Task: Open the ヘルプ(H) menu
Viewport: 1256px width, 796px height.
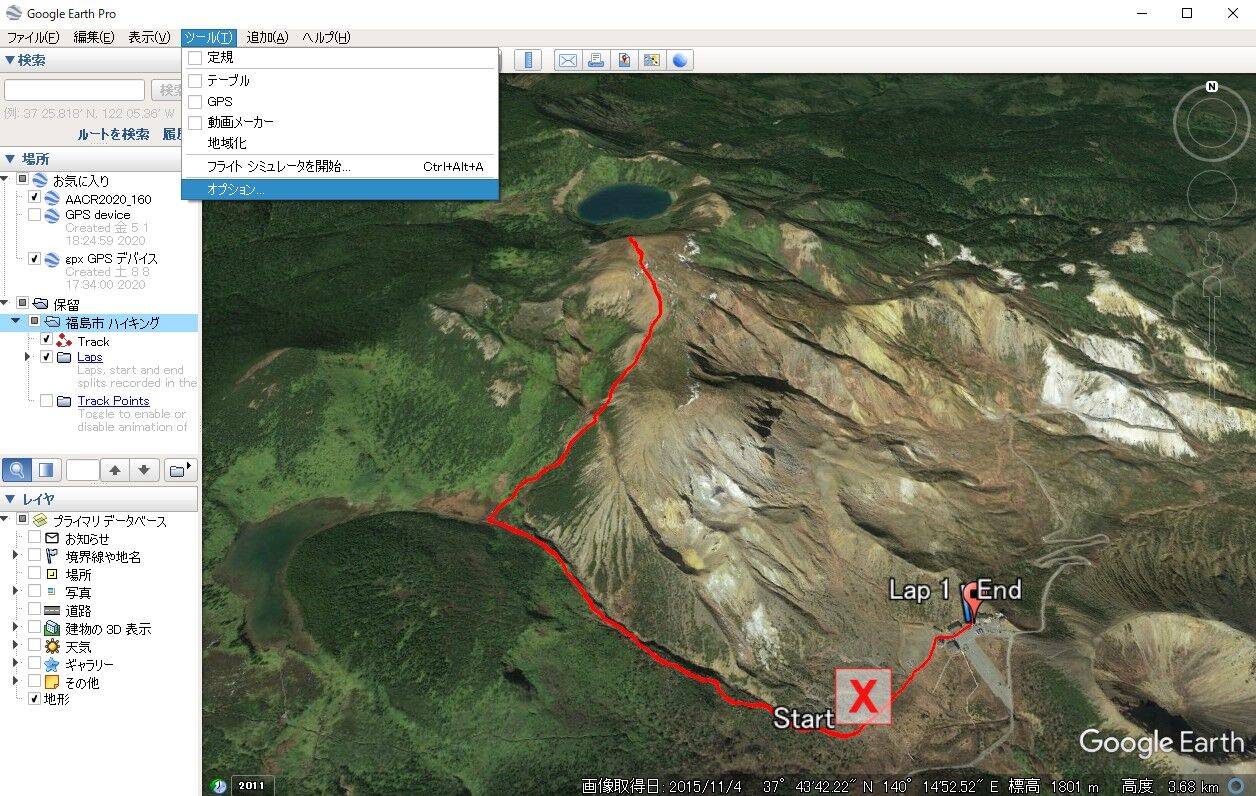Action: (326, 37)
